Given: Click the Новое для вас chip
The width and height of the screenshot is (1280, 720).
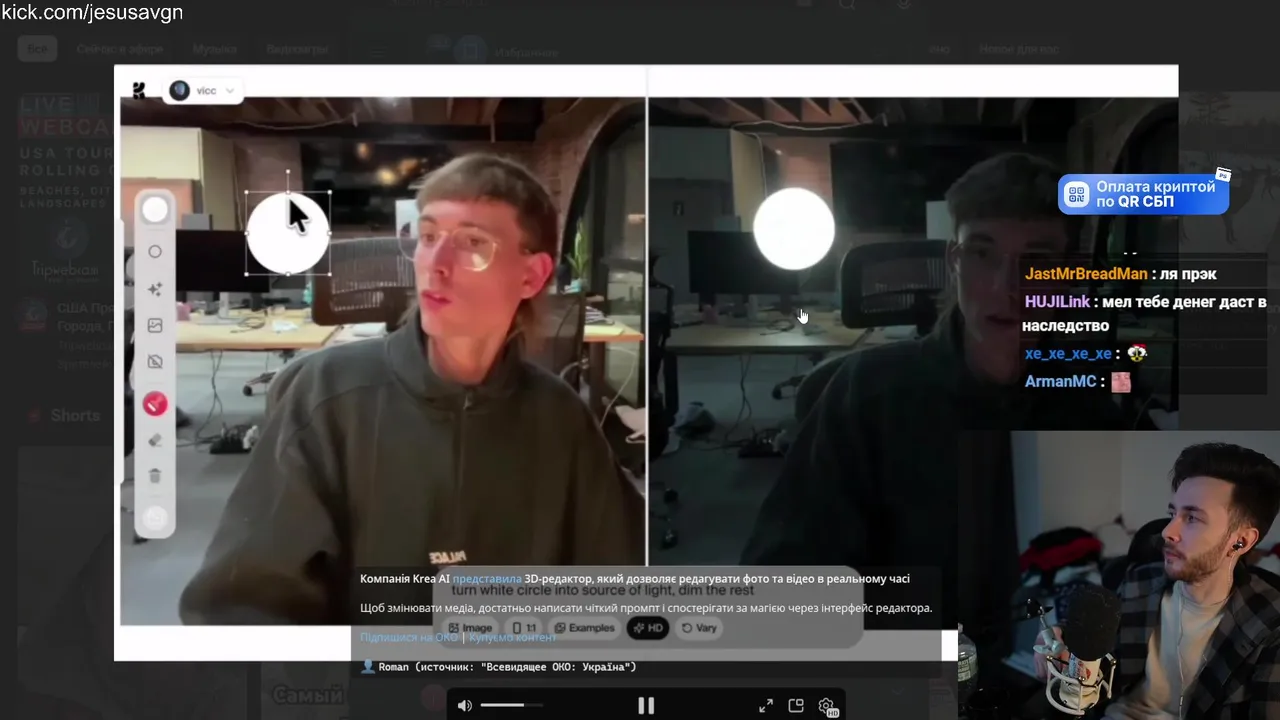Looking at the screenshot, I should [1019, 49].
